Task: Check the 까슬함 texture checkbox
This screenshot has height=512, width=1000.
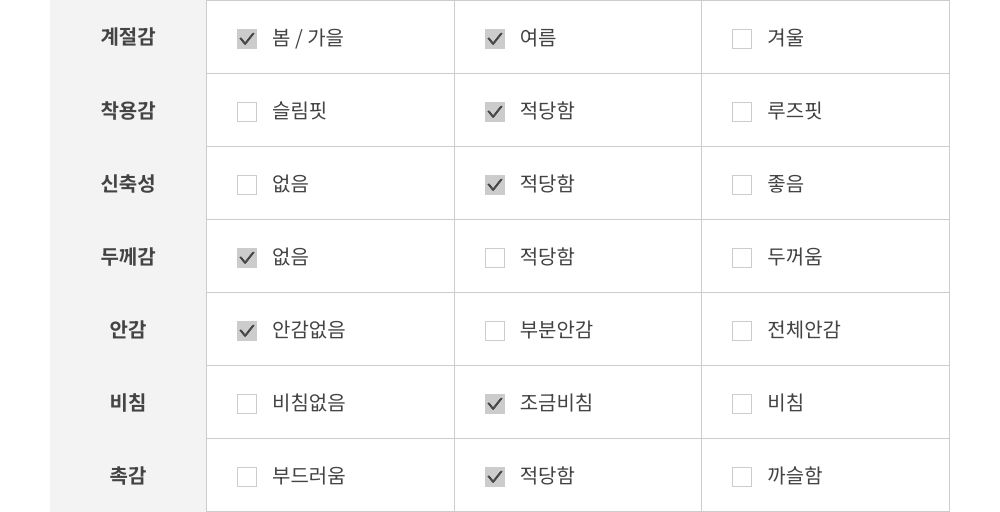Action: [x=742, y=477]
